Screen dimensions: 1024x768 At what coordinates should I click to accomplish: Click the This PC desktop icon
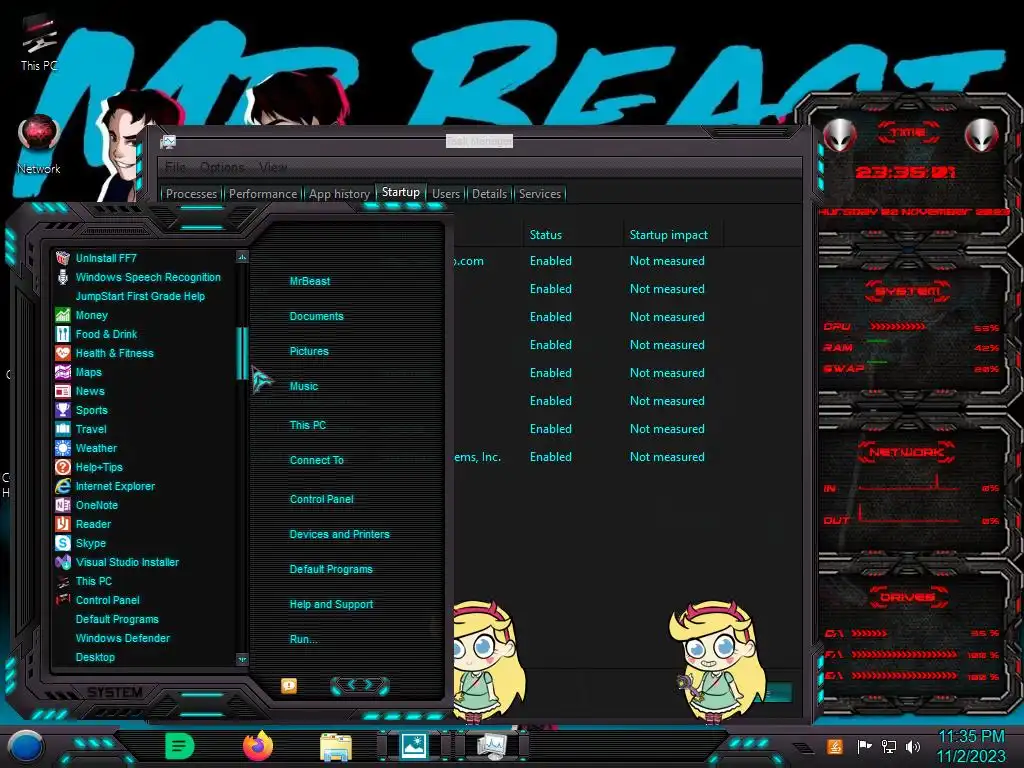pos(39,44)
